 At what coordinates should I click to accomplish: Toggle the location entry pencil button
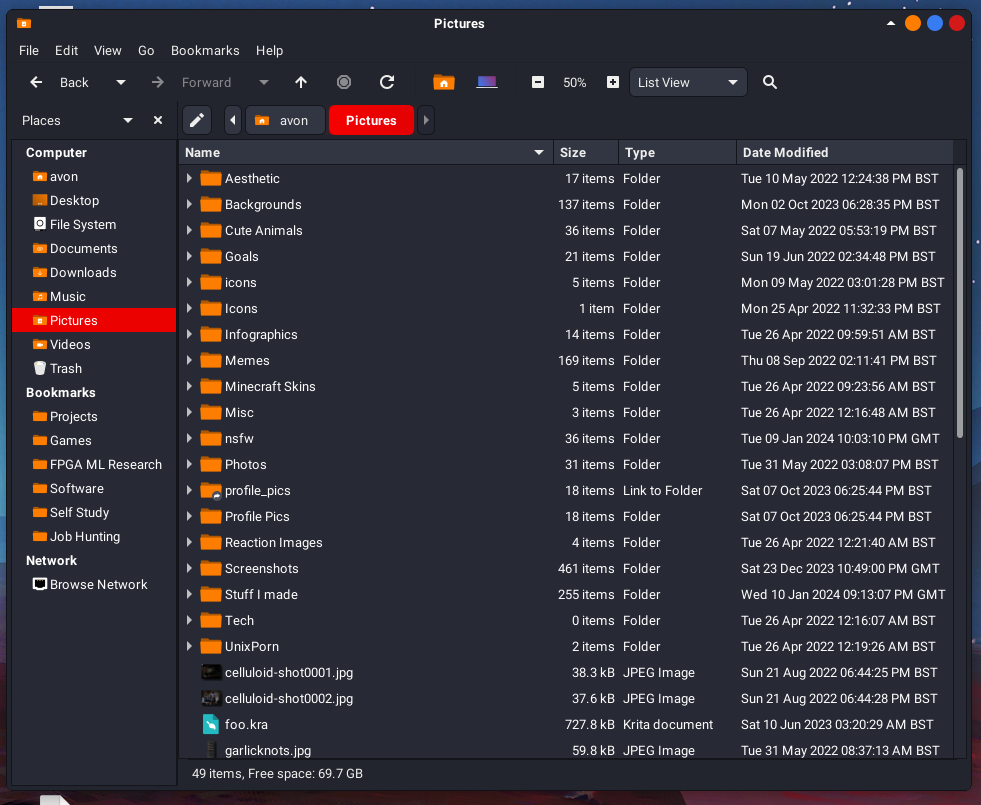pyautogui.click(x=197, y=120)
